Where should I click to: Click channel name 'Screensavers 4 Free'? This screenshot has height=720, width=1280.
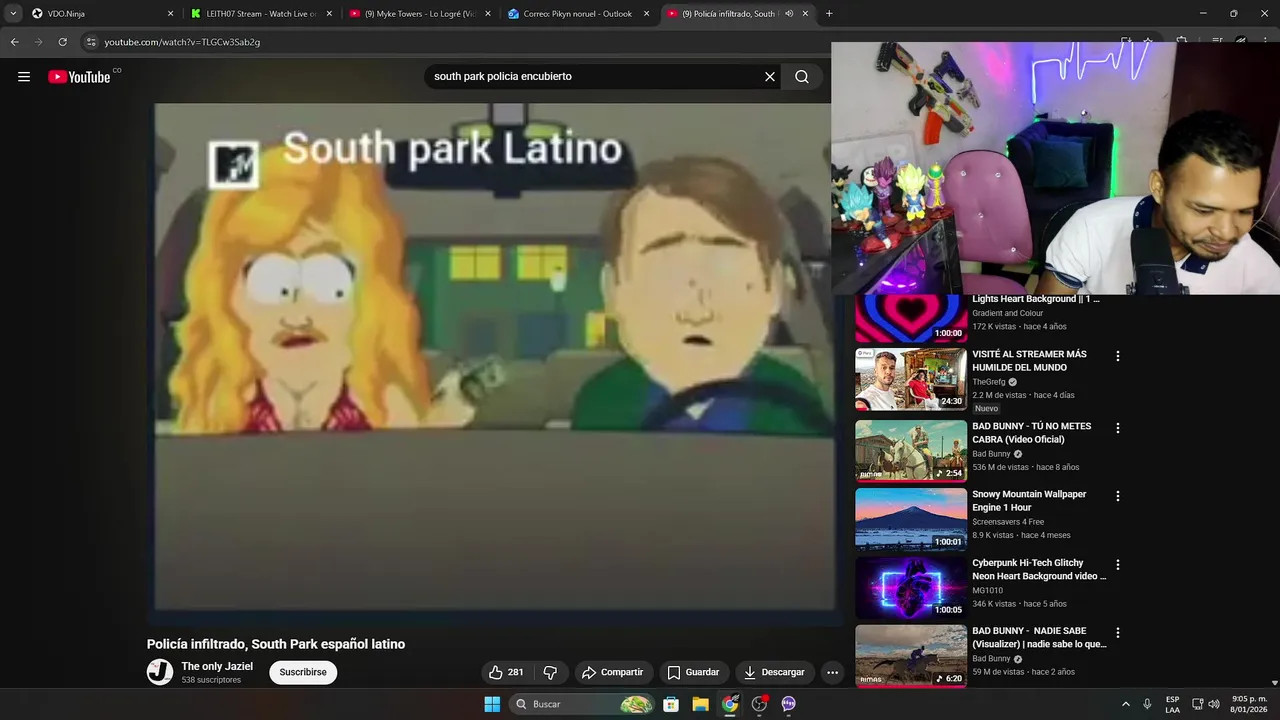tap(1008, 522)
